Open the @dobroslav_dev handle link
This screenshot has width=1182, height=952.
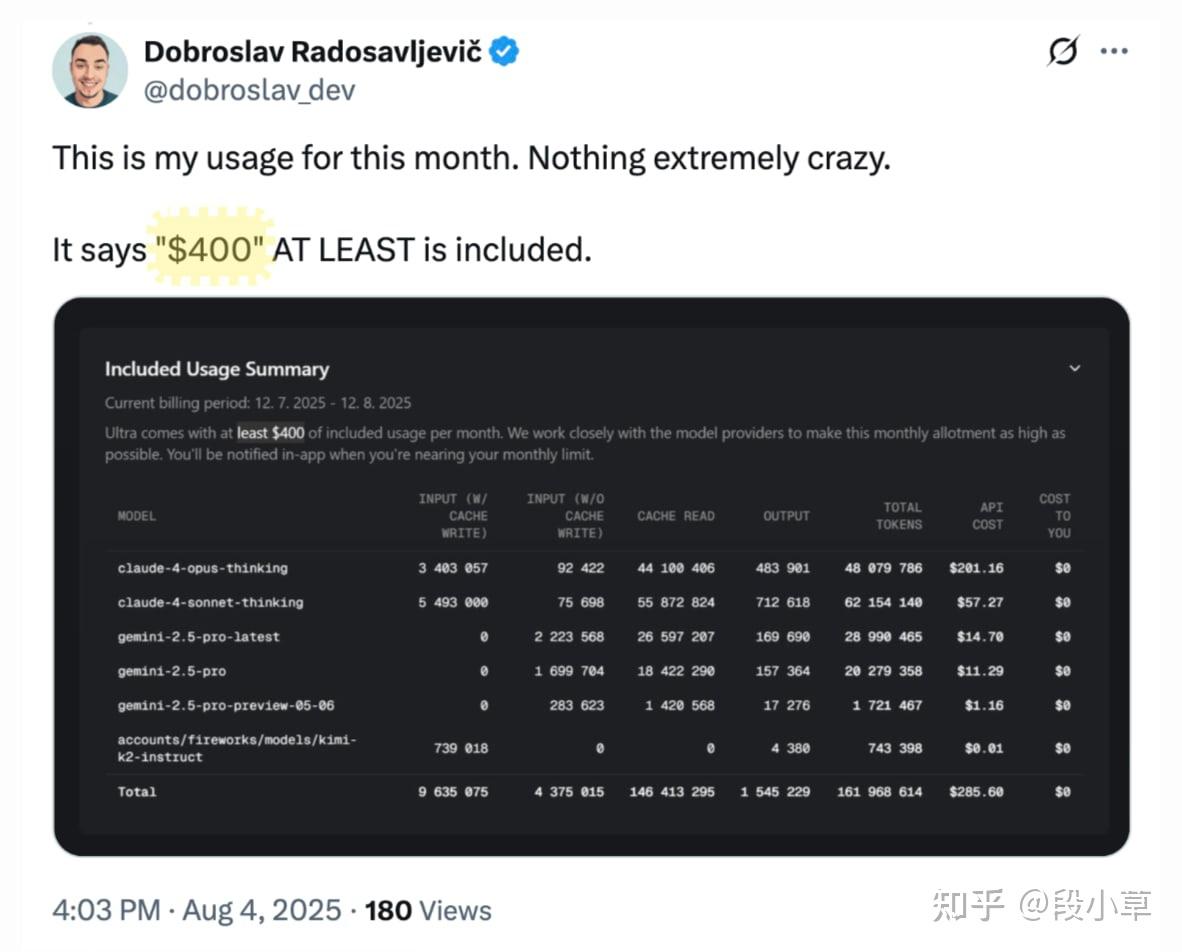[x=249, y=90]
